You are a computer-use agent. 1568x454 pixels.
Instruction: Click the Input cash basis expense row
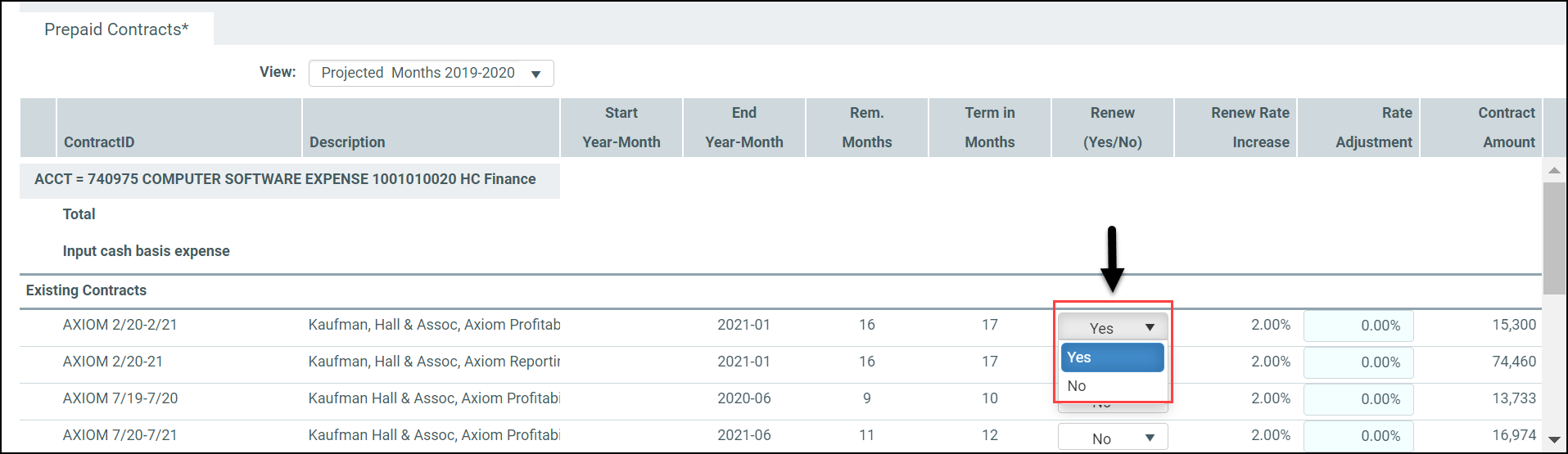[x=146, y=251]
